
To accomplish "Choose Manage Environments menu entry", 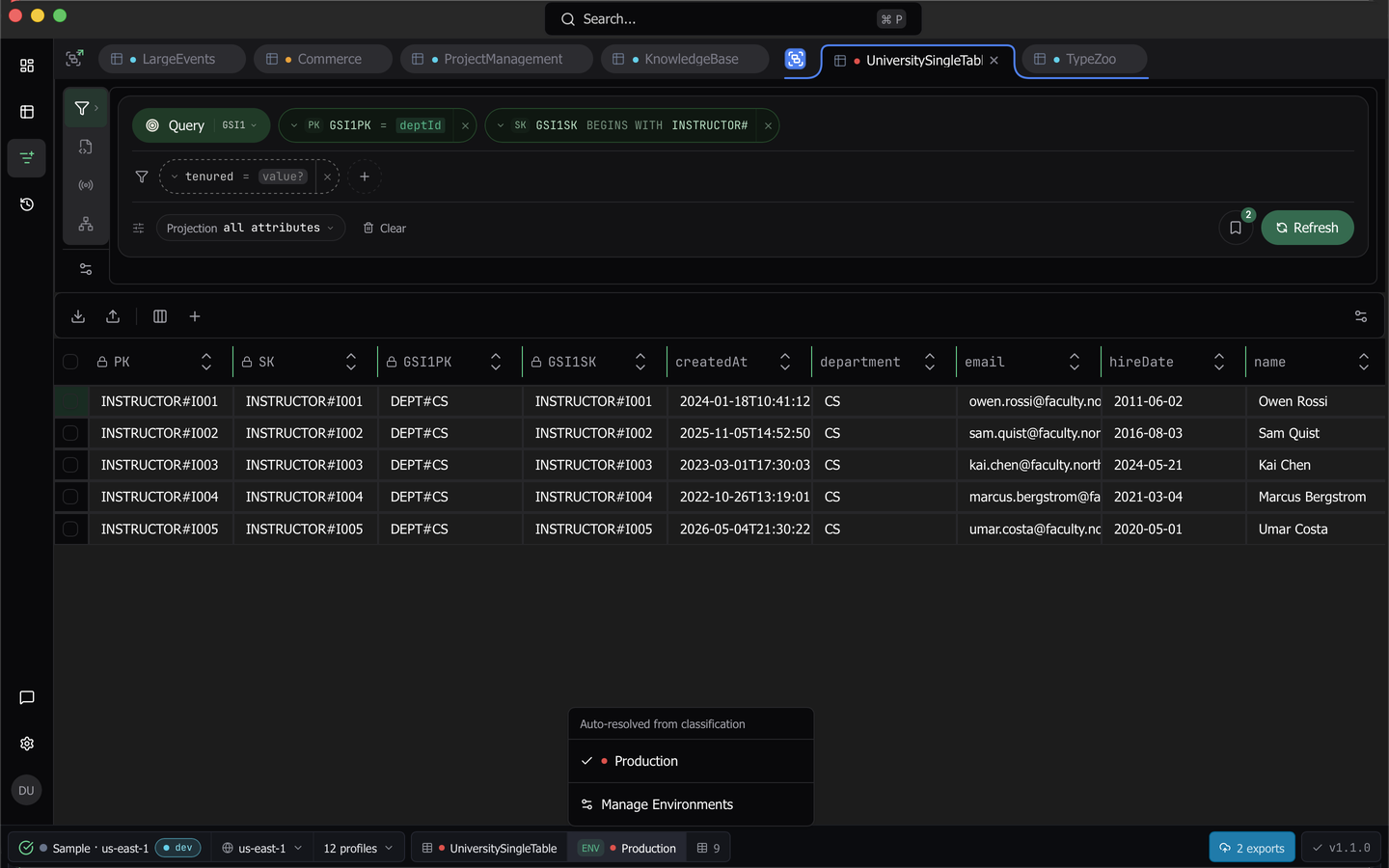I will point(691,804).
